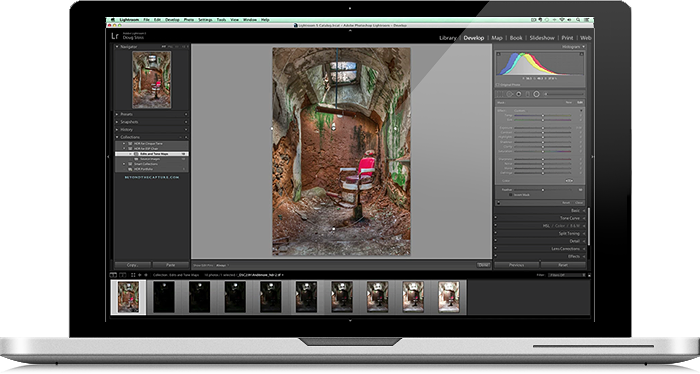Click New in the Mask row
This screenshot has height=374, width=700.
point(568,102)
